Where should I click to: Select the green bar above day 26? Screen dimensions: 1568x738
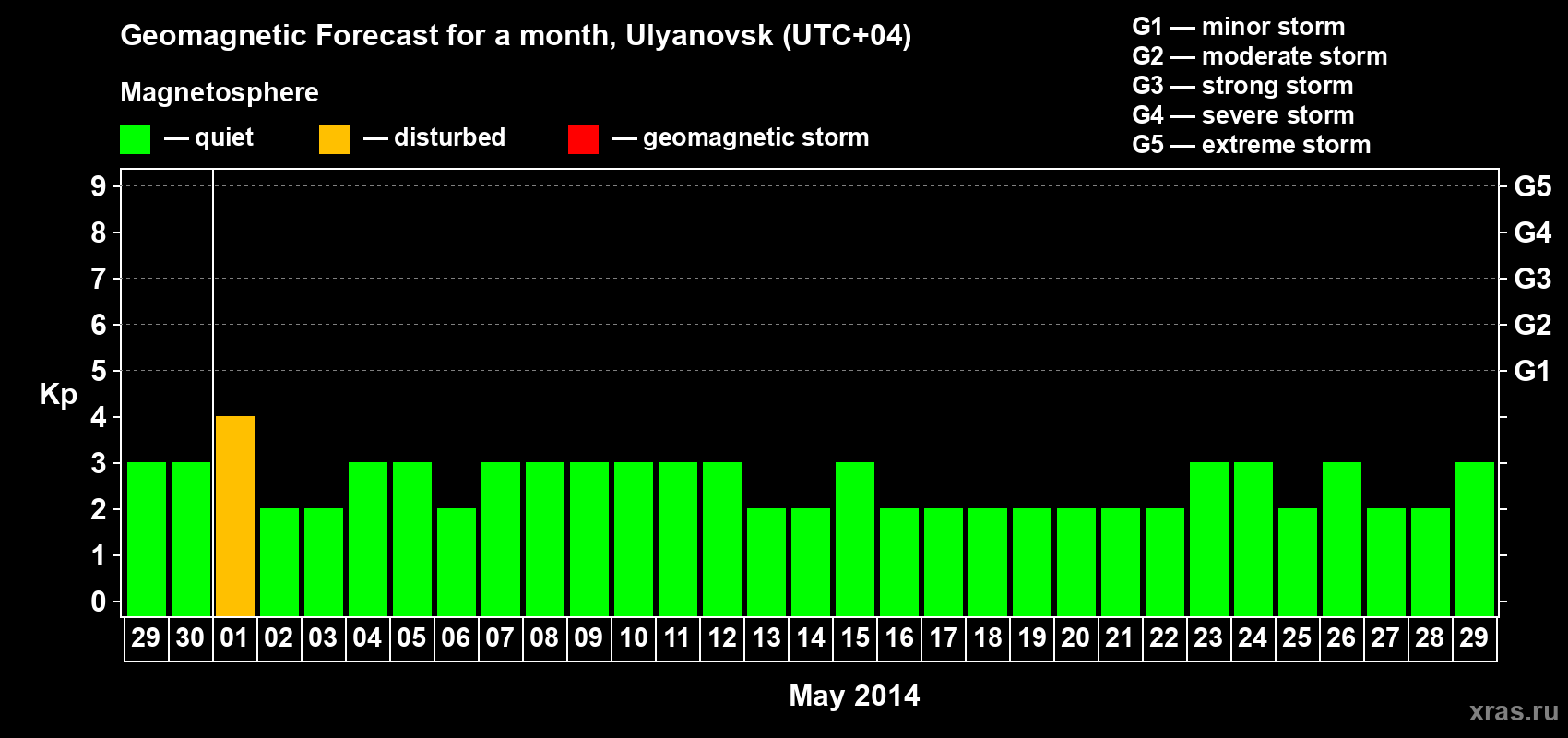click(x=1342, y=540)
